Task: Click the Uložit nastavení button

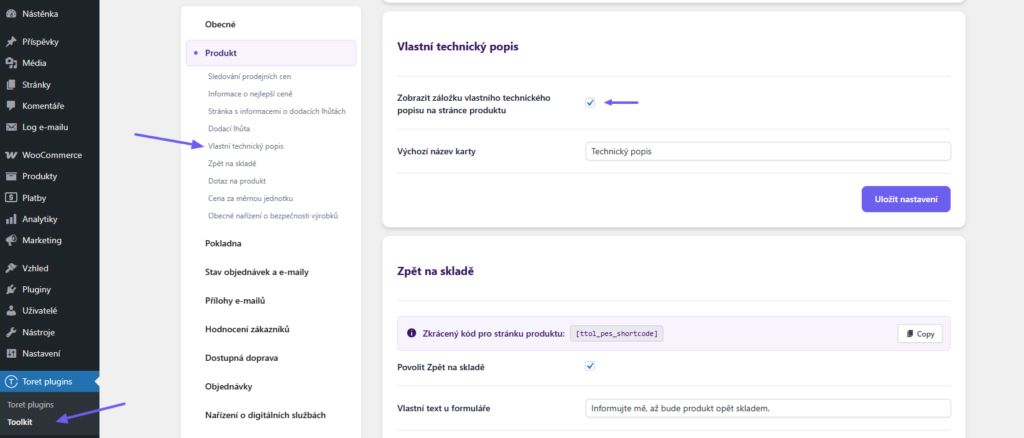Action: point(906,199)
